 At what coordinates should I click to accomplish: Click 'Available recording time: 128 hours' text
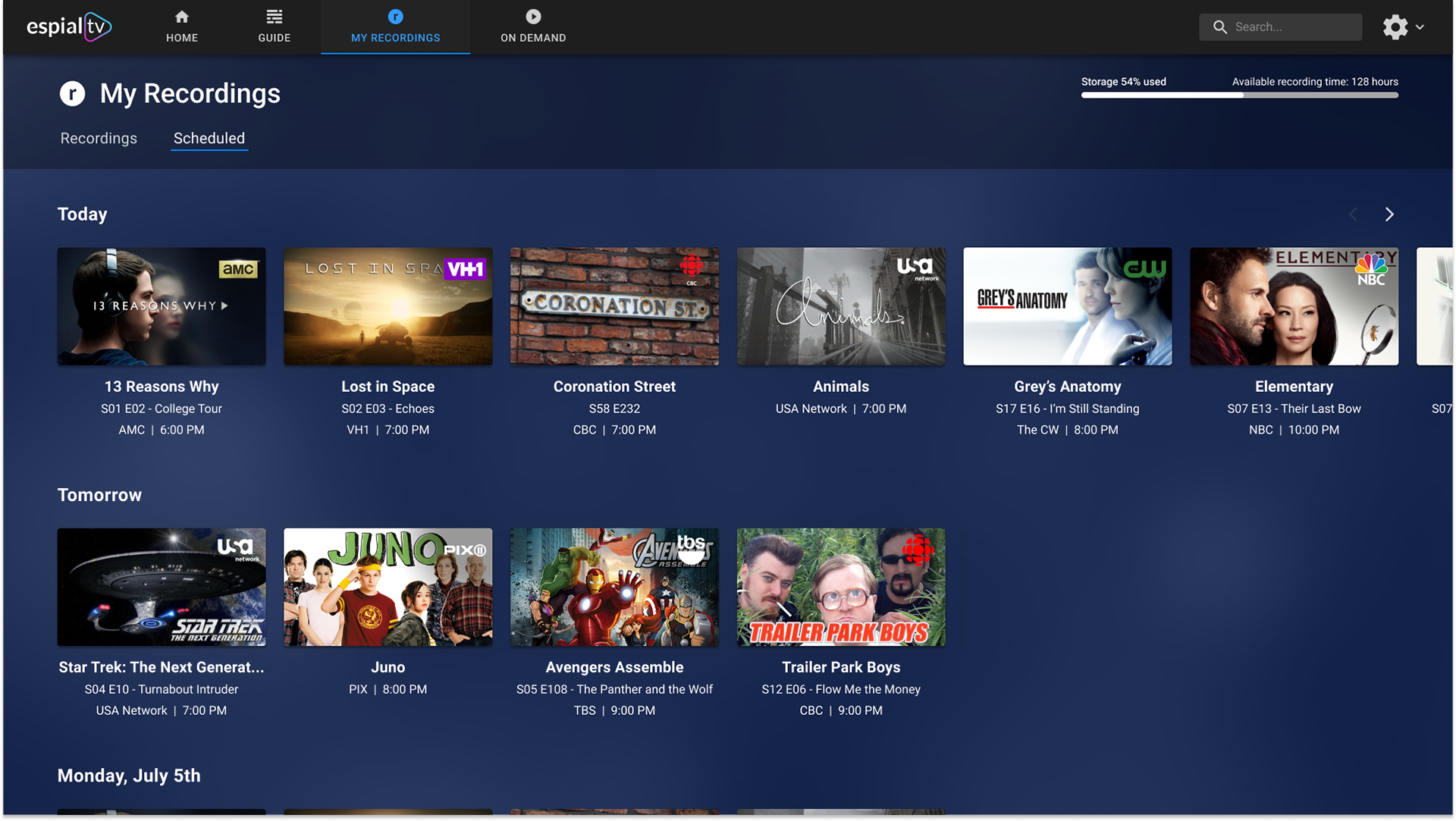(1315, 82)
